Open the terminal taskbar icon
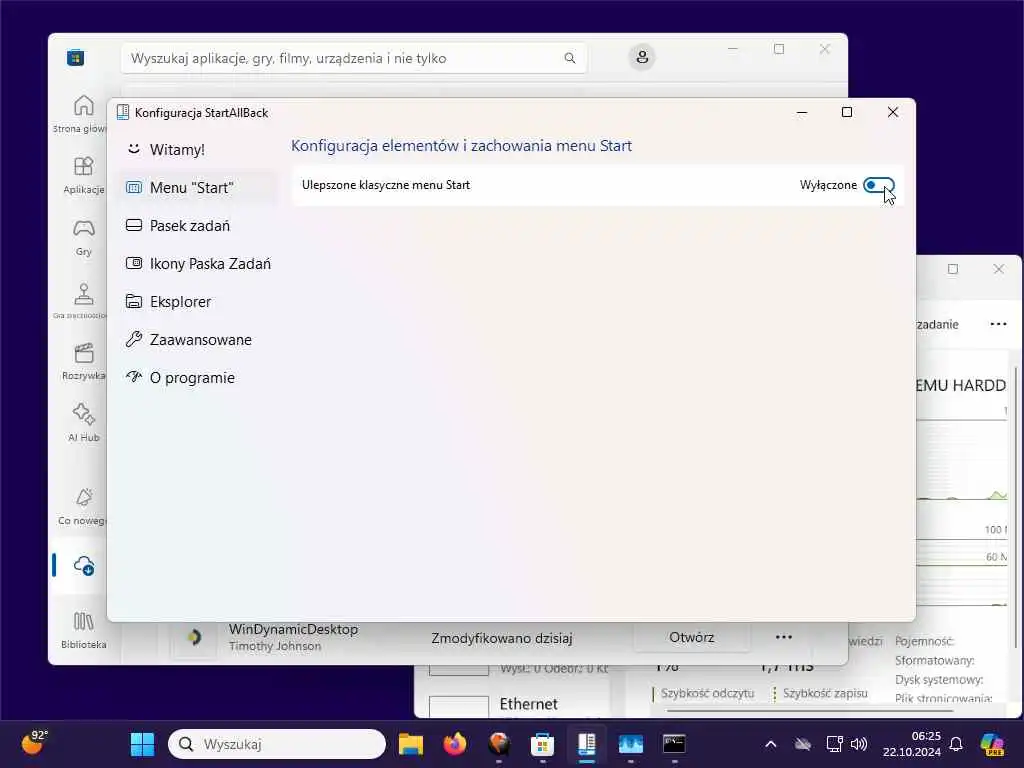The image size is (1024, 768). pyautogui.click(x=674, y=744)
